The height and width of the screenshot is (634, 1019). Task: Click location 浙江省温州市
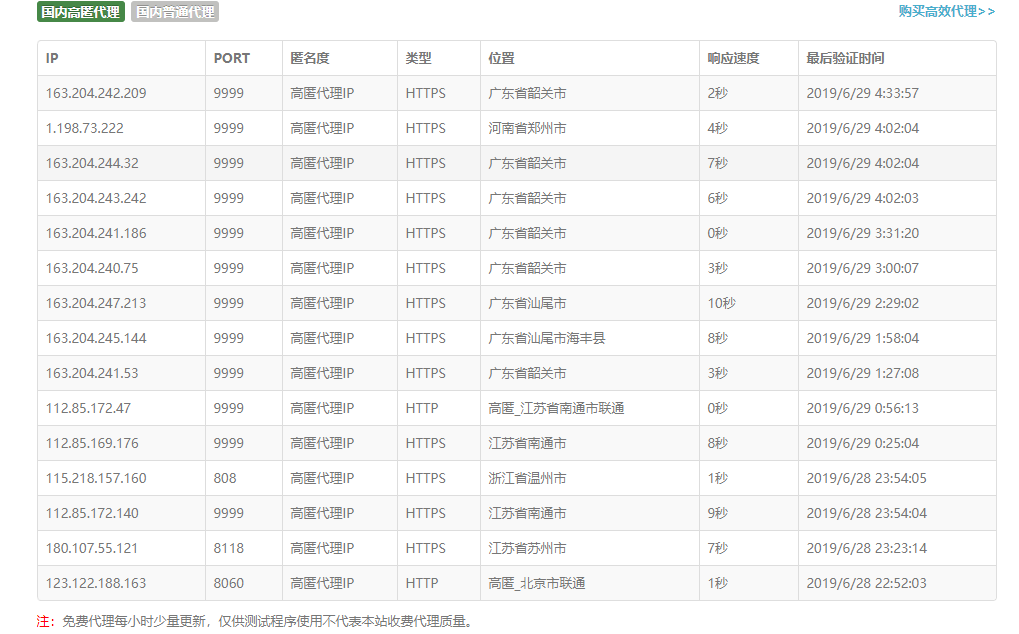coord(527,479)
